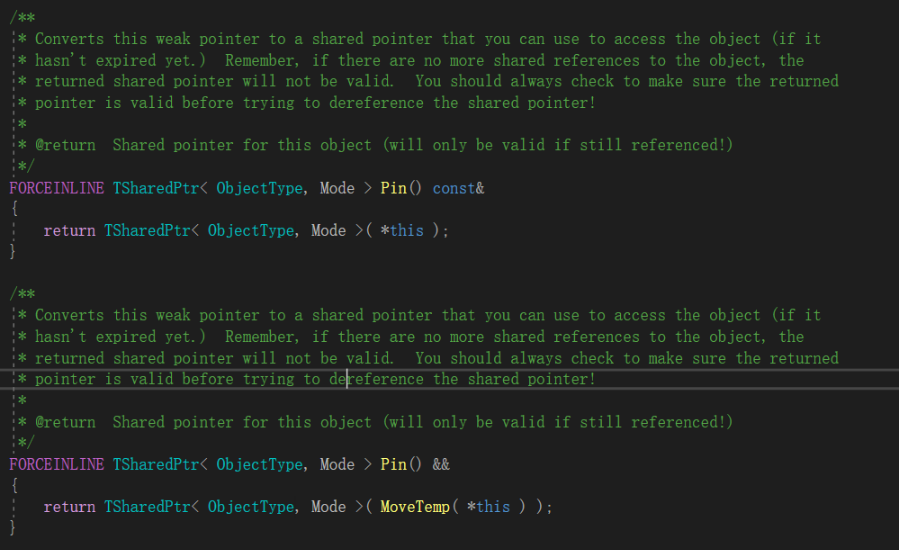The width and height of the screenshot is (899, 550).
Task: Click the return keyword before MoveTemp line's TSharedPtr
Action: 69,507
